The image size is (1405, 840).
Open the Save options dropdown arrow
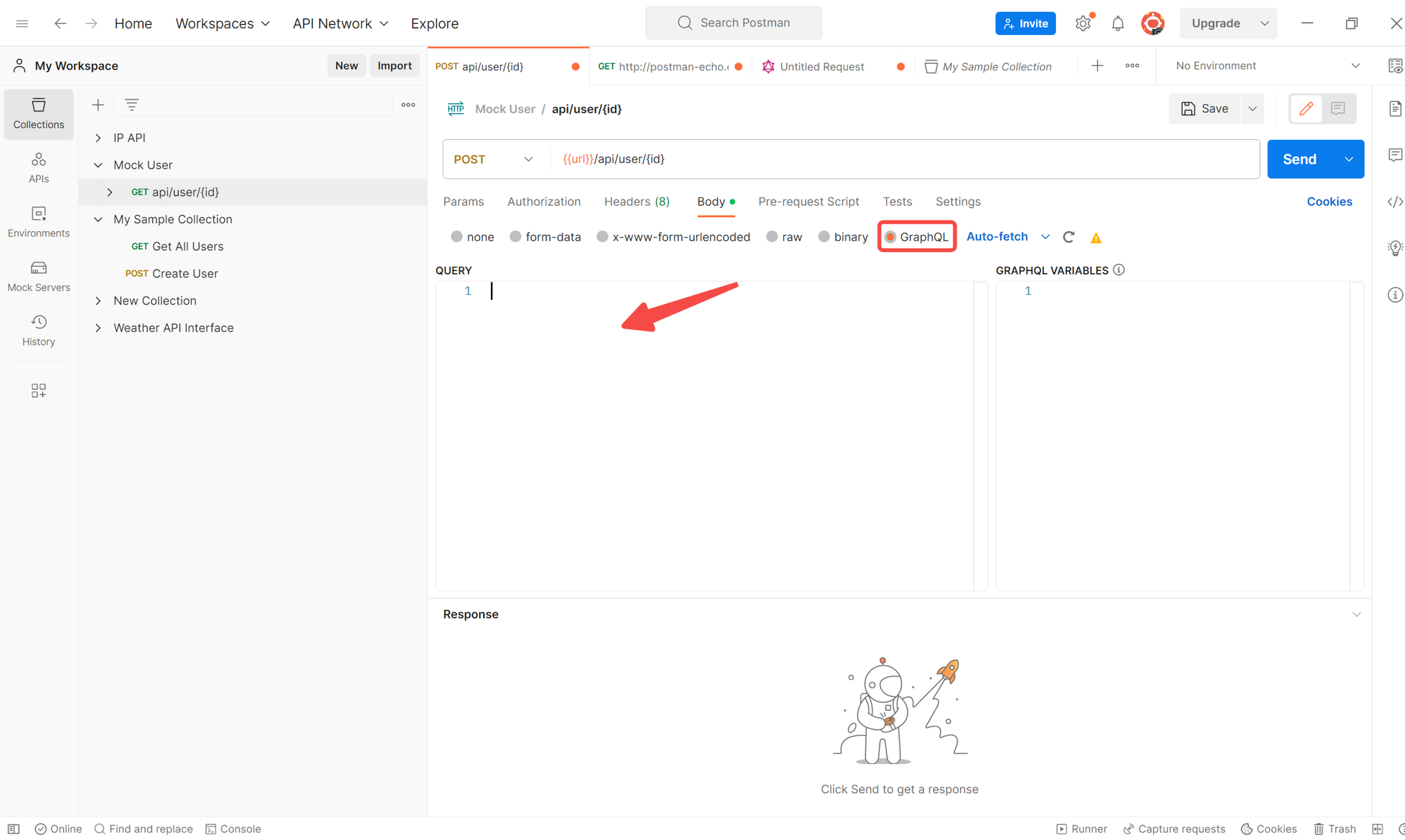[1253, 109]
